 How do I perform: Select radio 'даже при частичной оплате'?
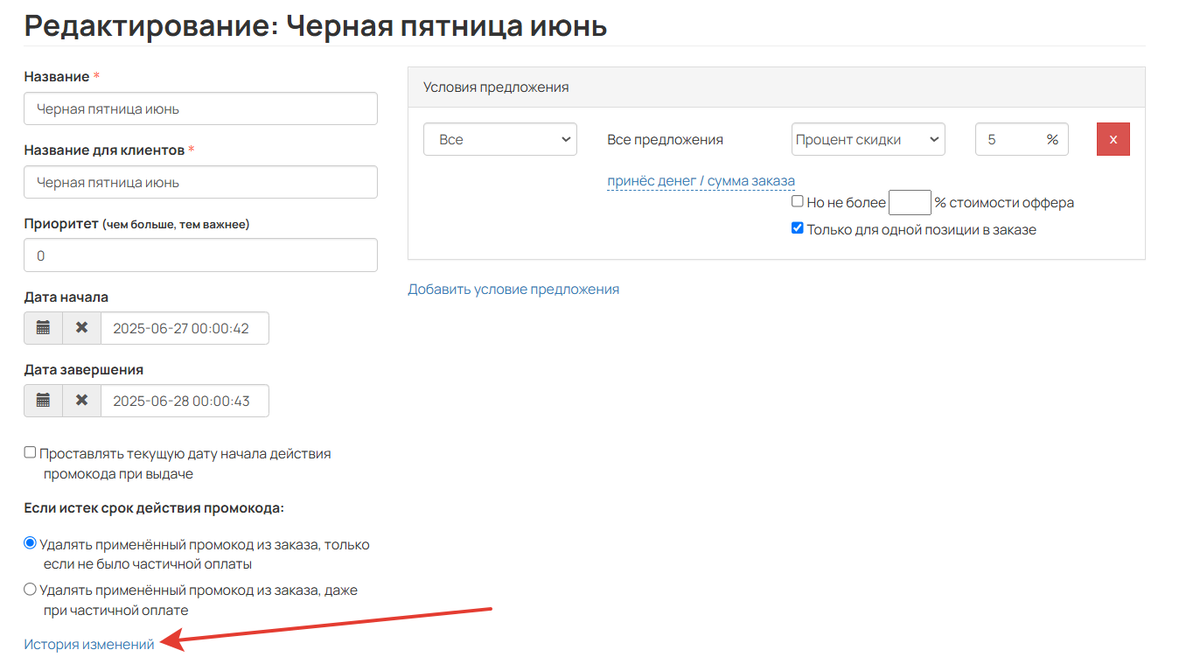[30, 590]
